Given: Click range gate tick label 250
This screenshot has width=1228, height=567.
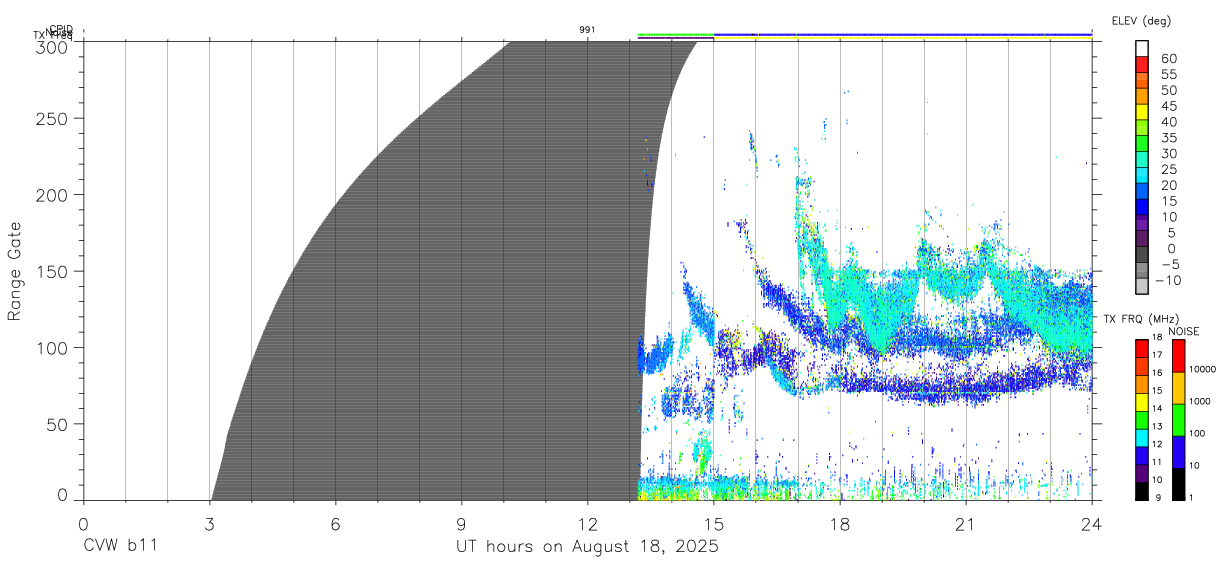Looking at the screenshot, I should [50, 118].
